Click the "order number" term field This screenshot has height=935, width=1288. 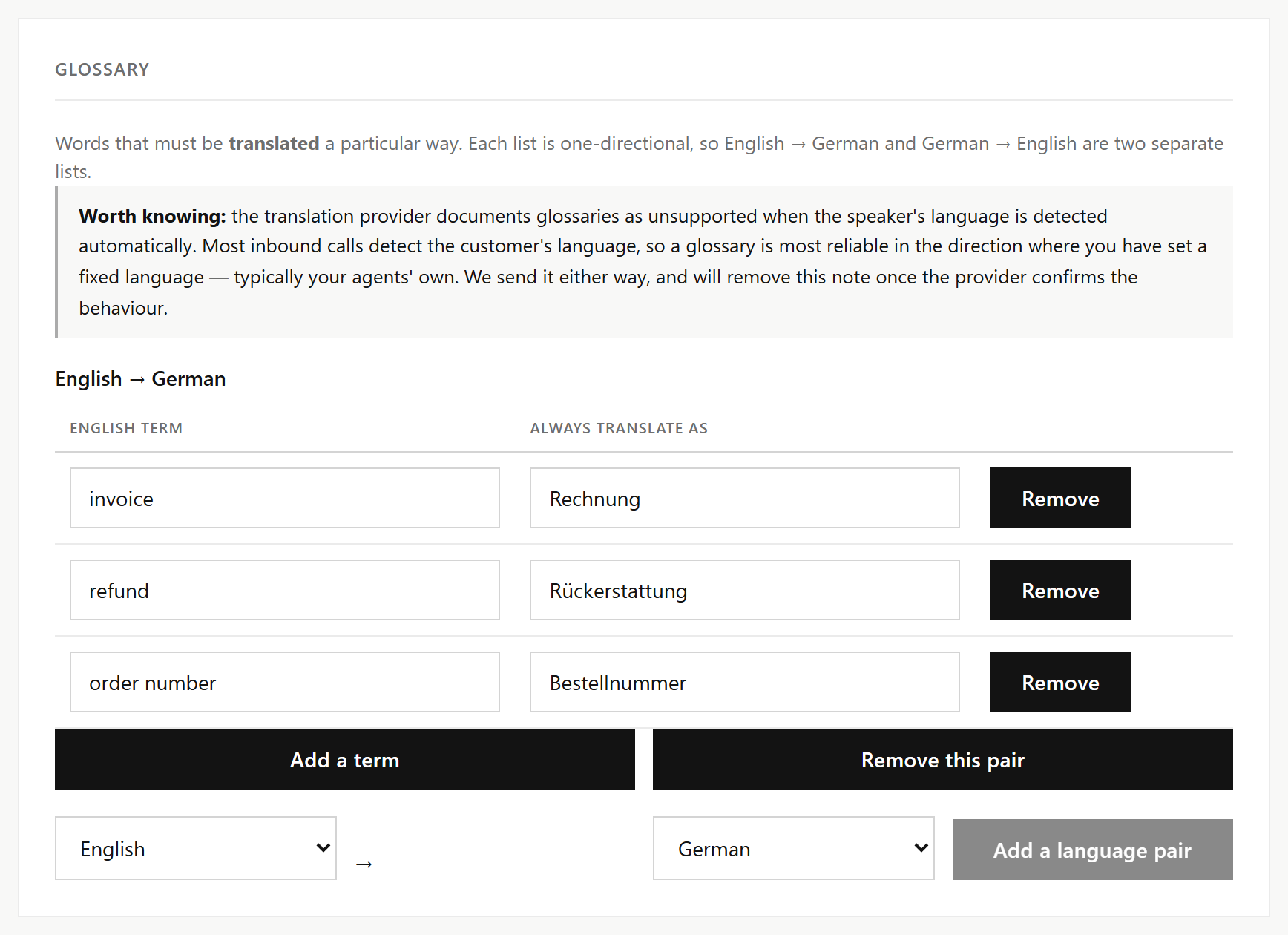(x=285, y=682)
